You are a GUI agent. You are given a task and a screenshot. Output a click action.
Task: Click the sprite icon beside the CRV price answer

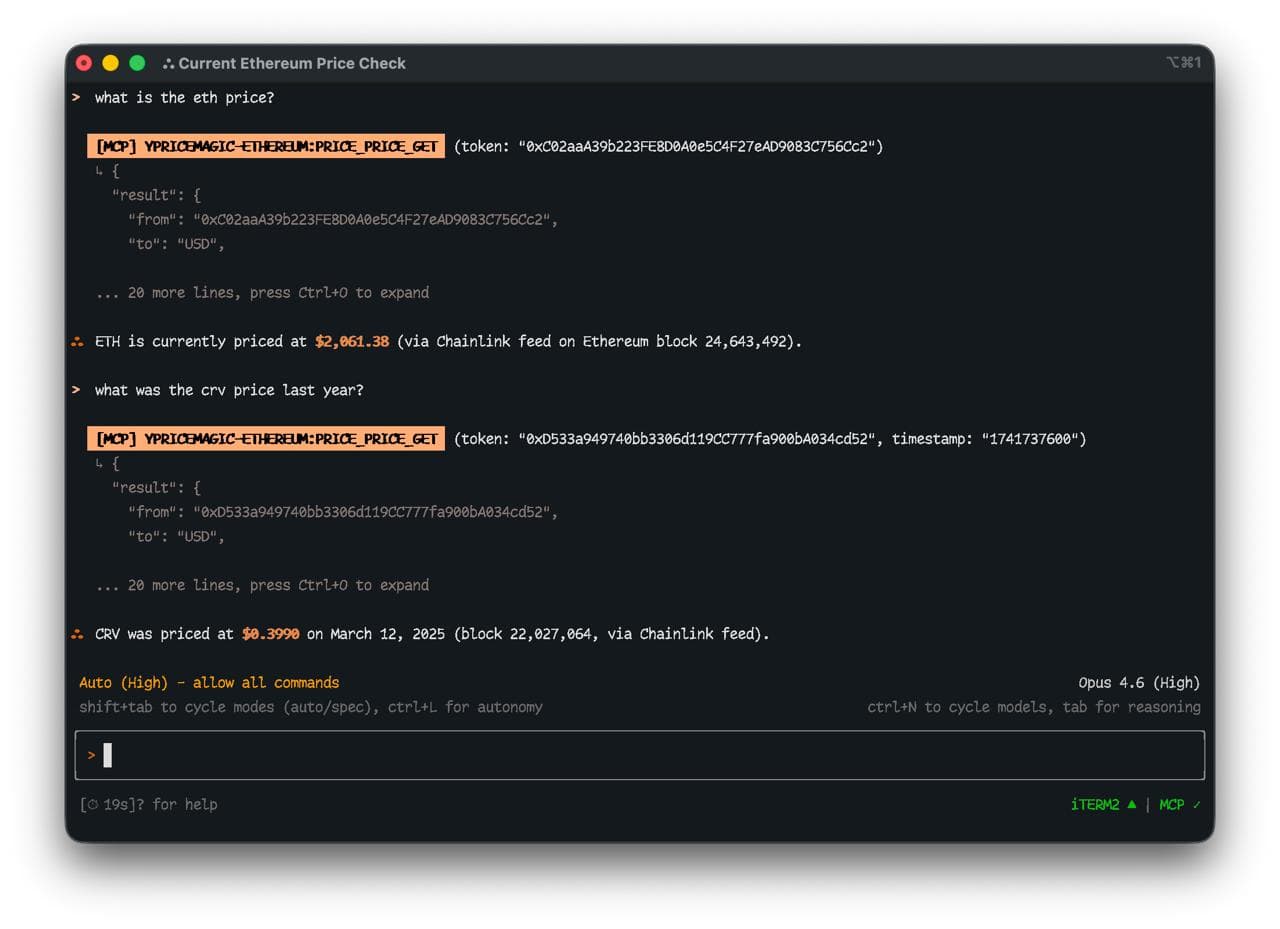point(78,633)
